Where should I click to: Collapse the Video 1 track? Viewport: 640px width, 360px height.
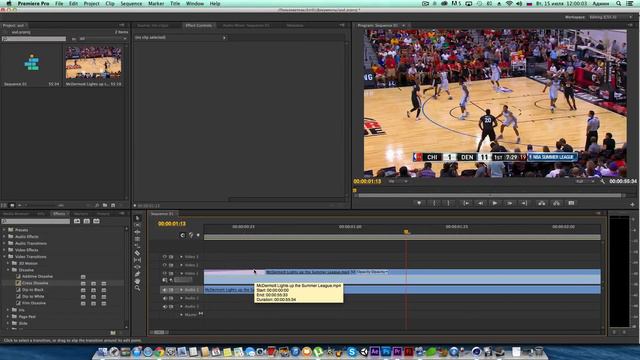[182, 273]
